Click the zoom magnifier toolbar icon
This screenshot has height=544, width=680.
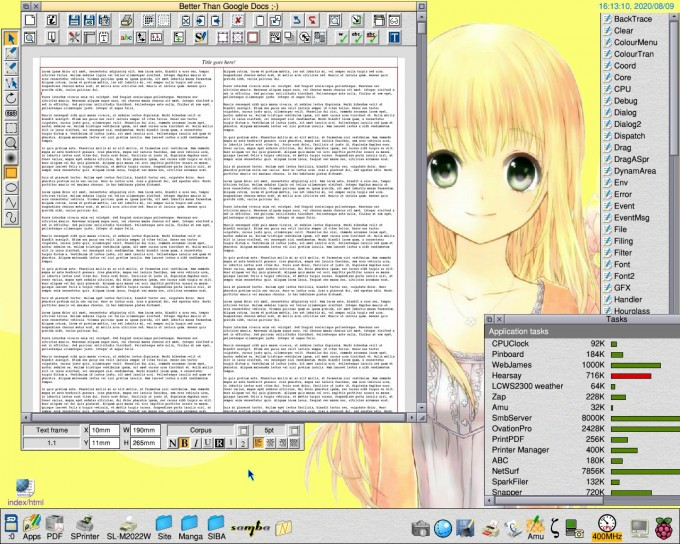(30, 37)
